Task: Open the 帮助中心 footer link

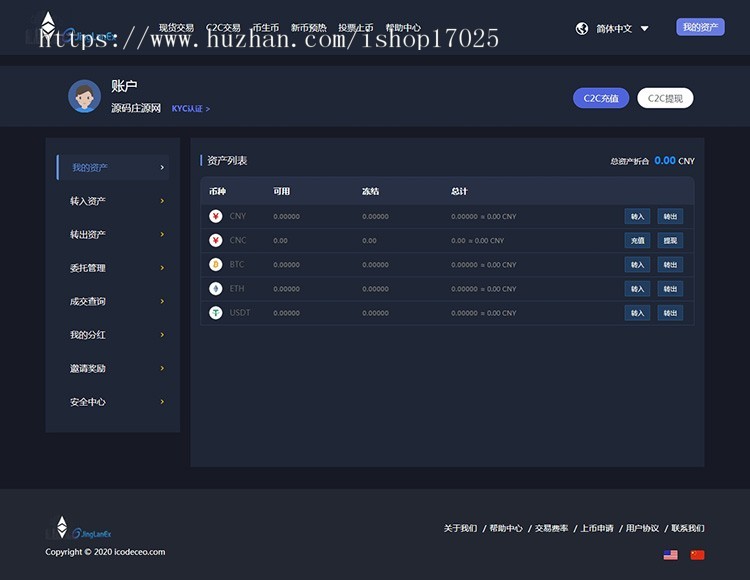Action: point(506,528)
